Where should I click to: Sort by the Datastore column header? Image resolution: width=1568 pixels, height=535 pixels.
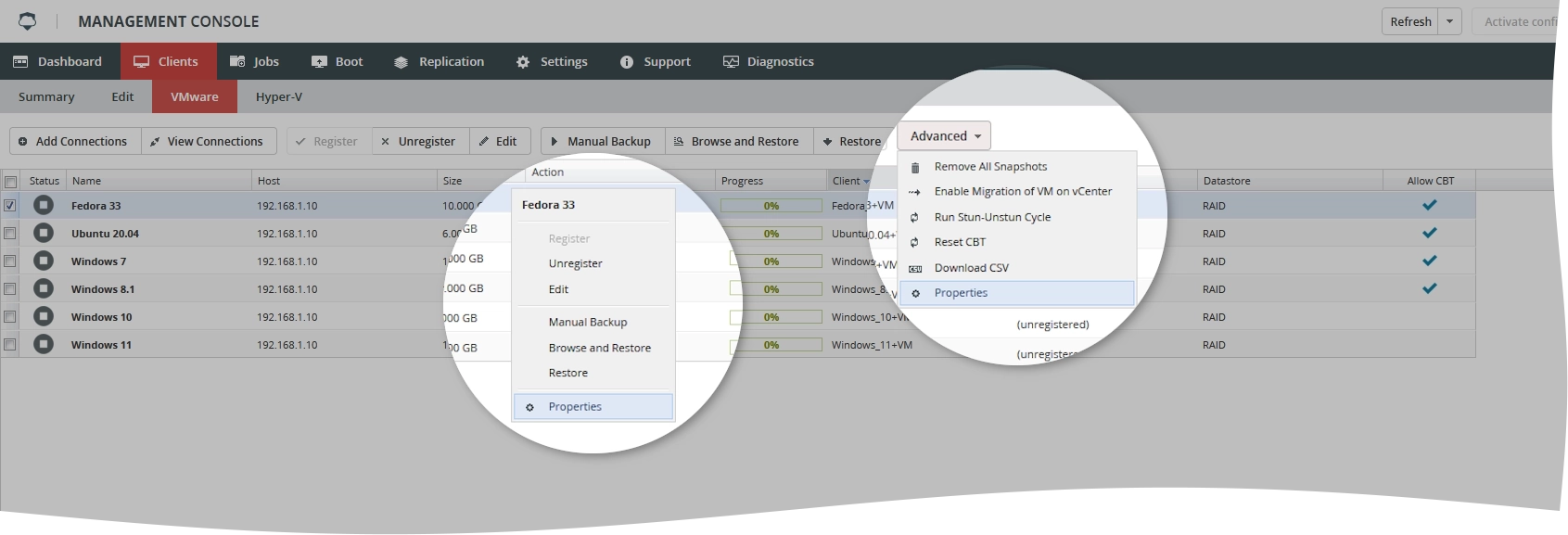tap(1290, 181)
